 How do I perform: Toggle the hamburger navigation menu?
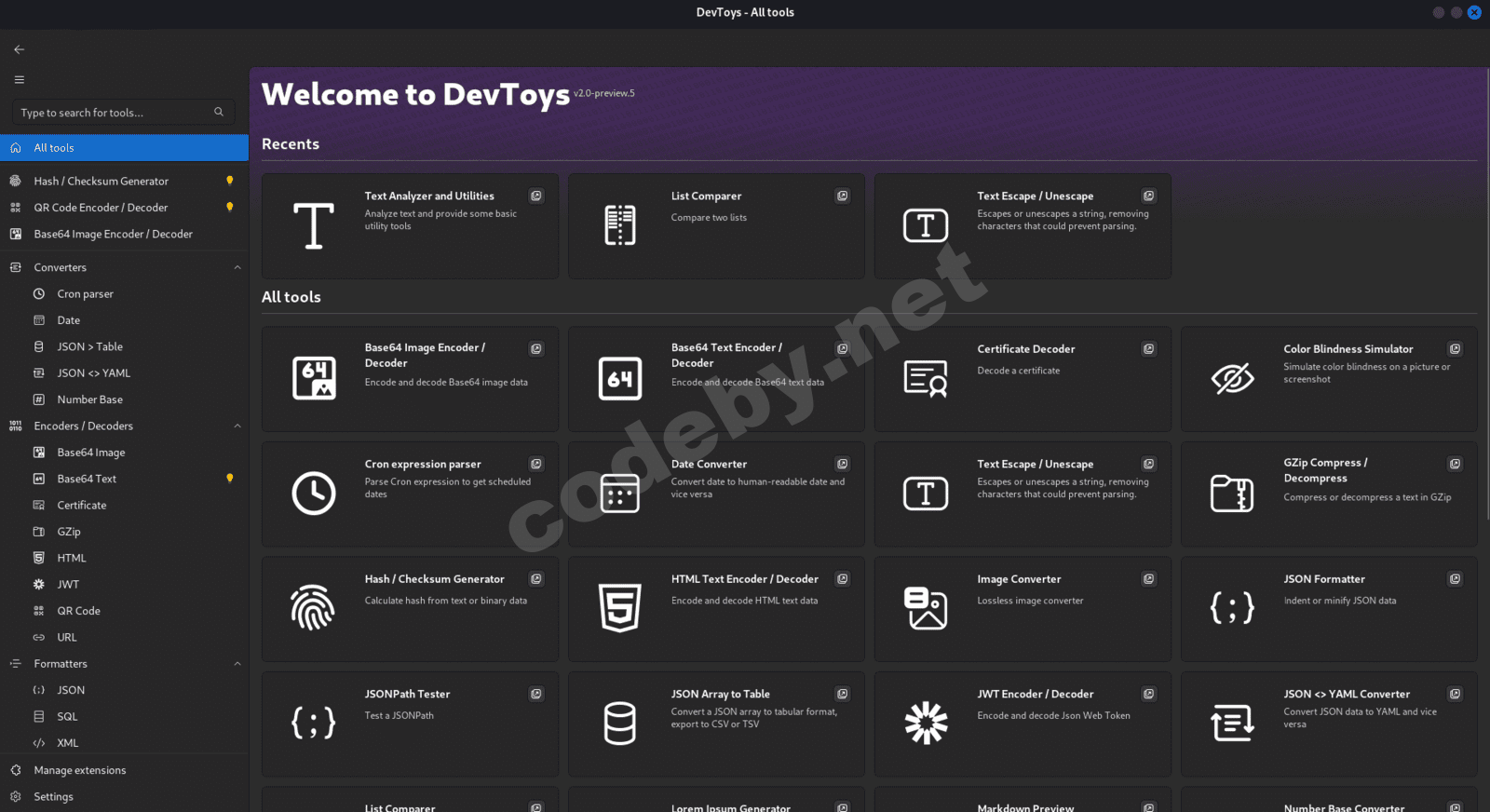[x=20, y=80]
